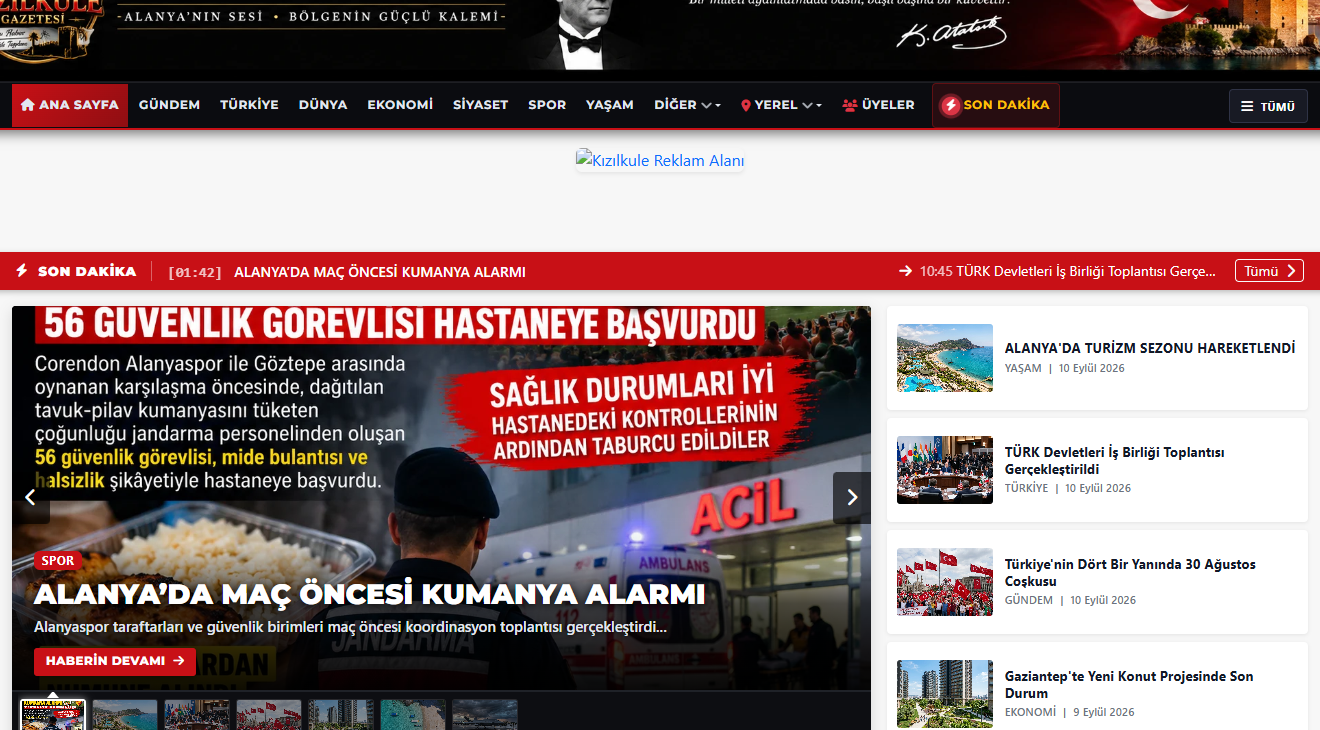Click the Kızılkule Reklam Alanı ad image
The width and height of the screenshot is (1320, 730).
[x=660, y=160]
